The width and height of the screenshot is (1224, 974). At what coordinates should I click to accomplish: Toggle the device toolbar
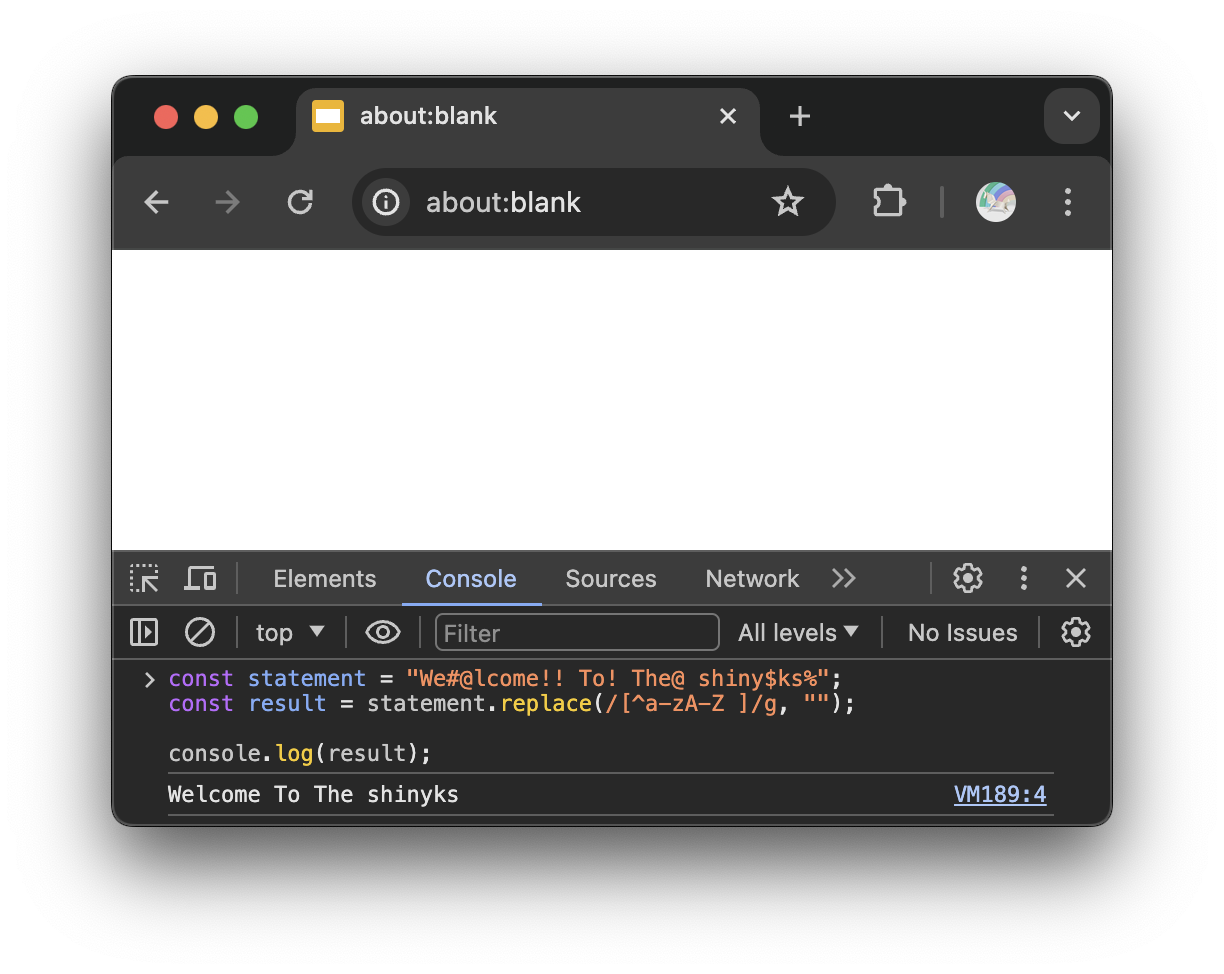(201, 579)
